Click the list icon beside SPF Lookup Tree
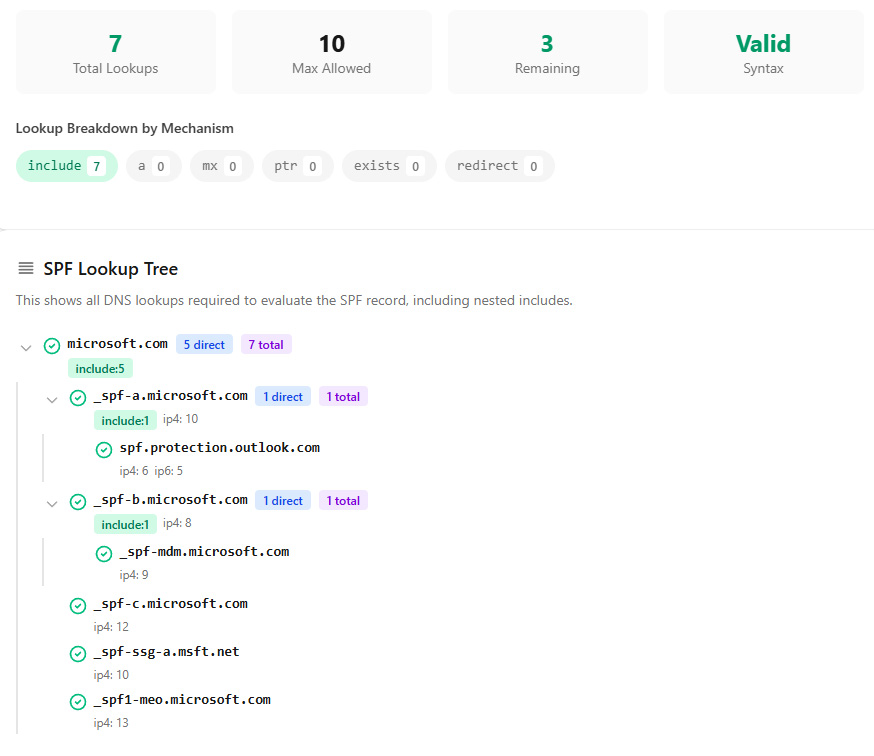The height and width of the screenshot is (756, 874). (26, 269)
